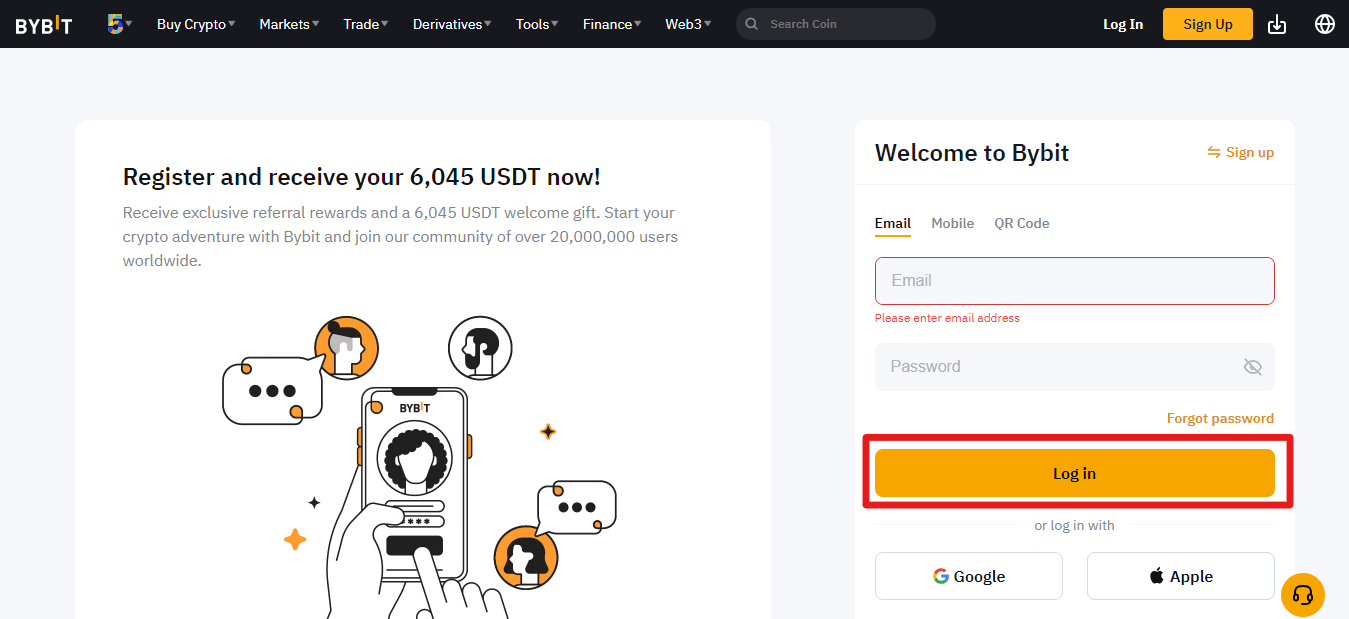Click the Bybit logo in header

point(44,25)
